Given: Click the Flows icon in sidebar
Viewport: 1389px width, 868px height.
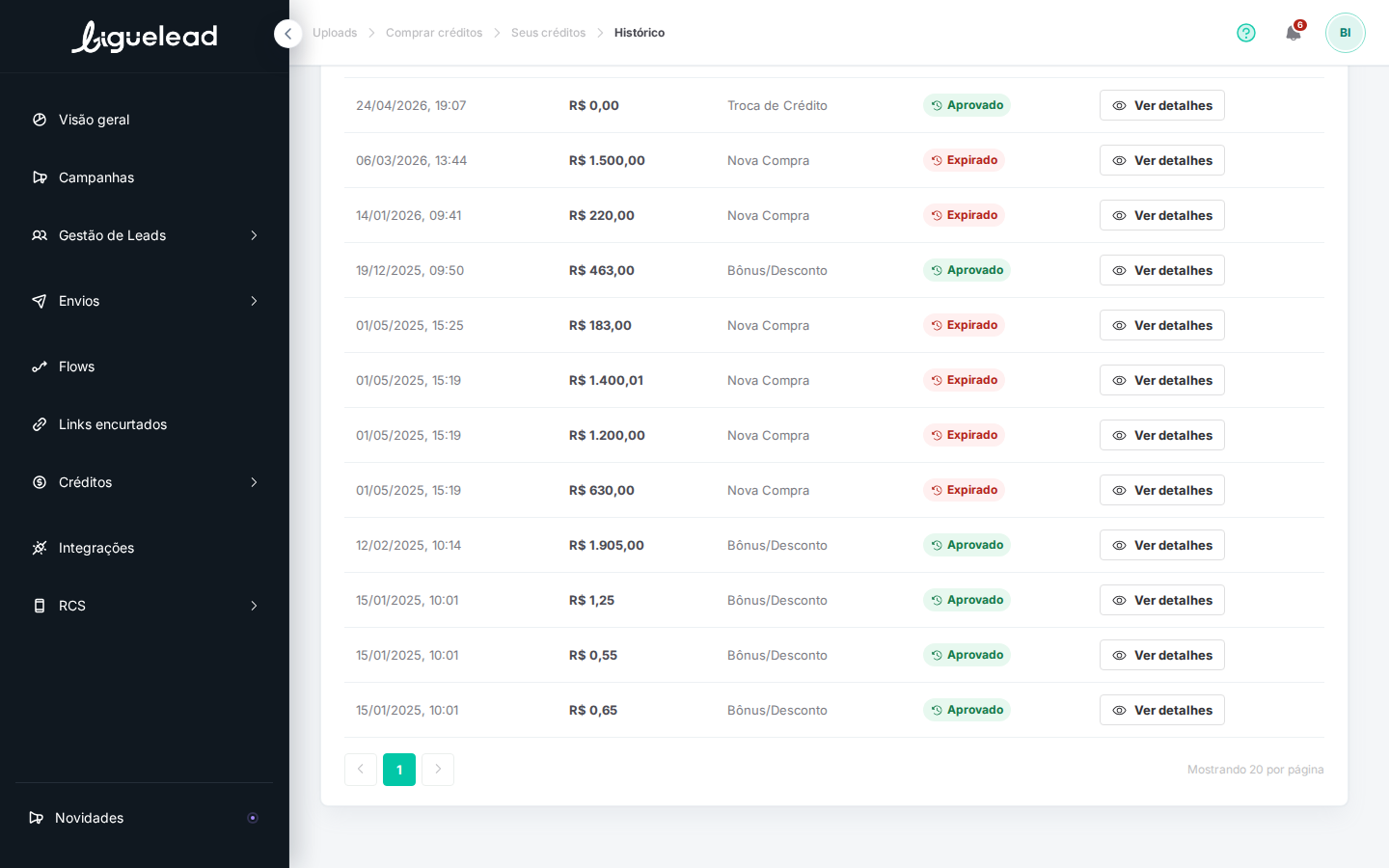Looking at the screenshot, I should pos(40,366).
